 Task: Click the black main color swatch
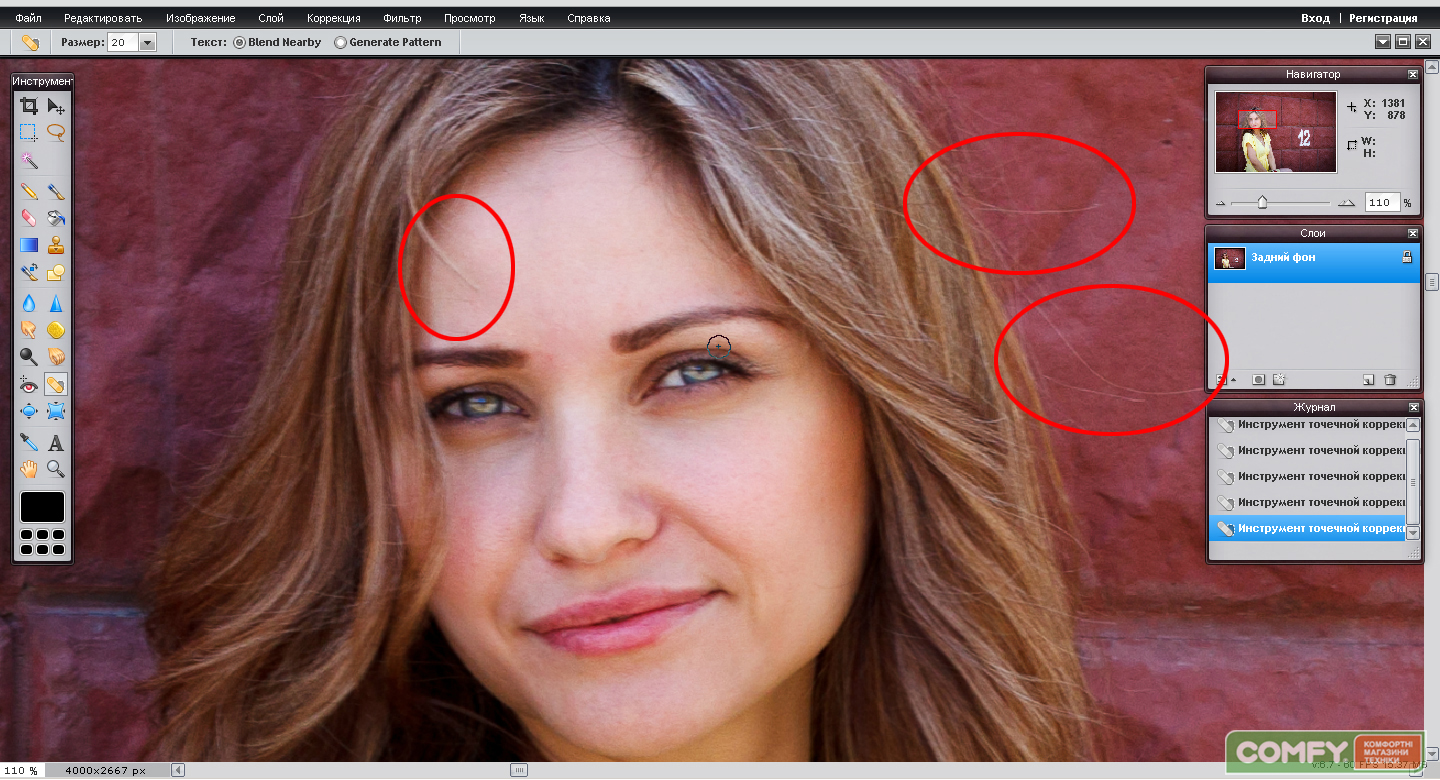tap(42, 507)
